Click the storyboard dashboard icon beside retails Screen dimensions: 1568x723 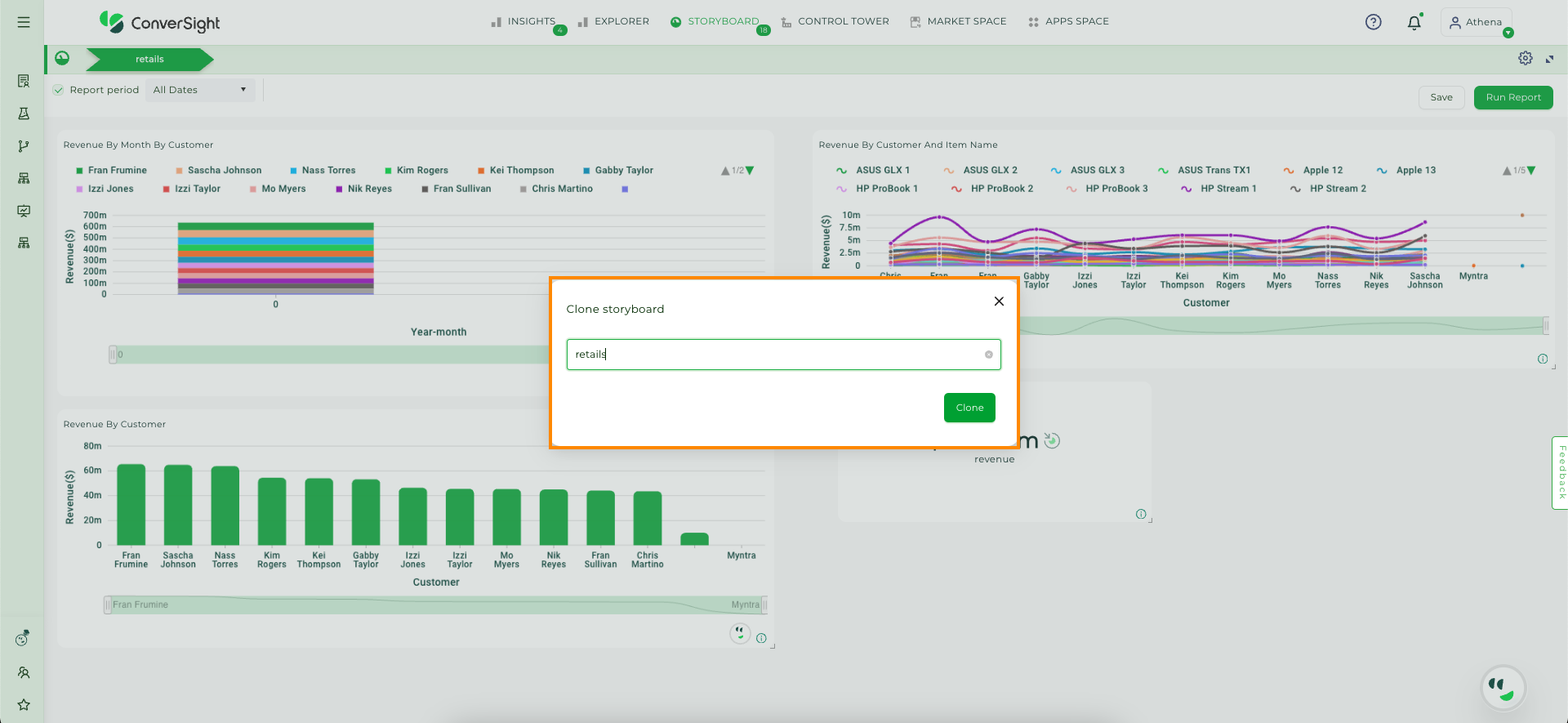[62, 58]
